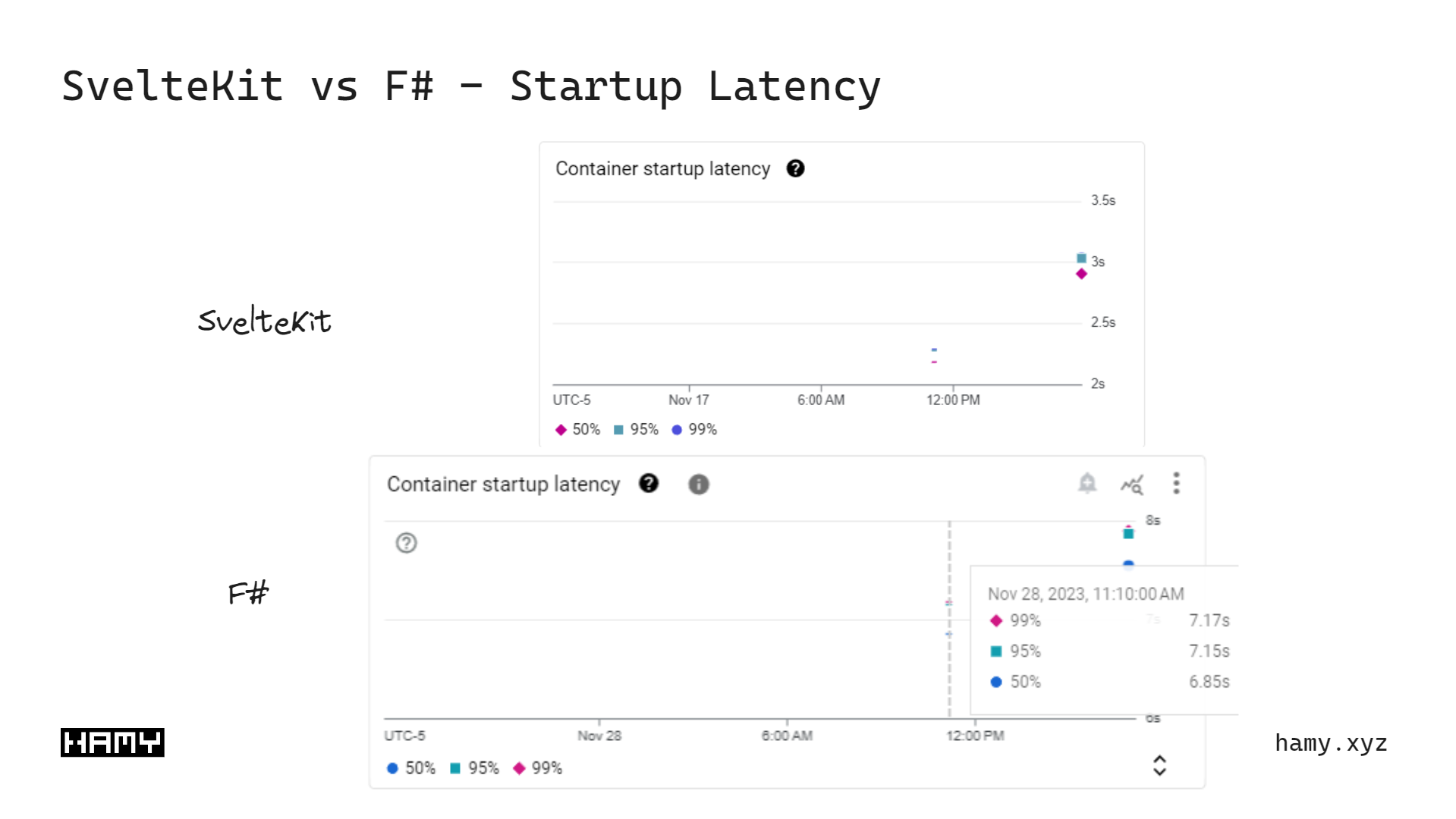The width and height of the screenshot is (1456, 819).
Task: Select the HAMY logo at bottom left
Action: [x=112, y=742]
